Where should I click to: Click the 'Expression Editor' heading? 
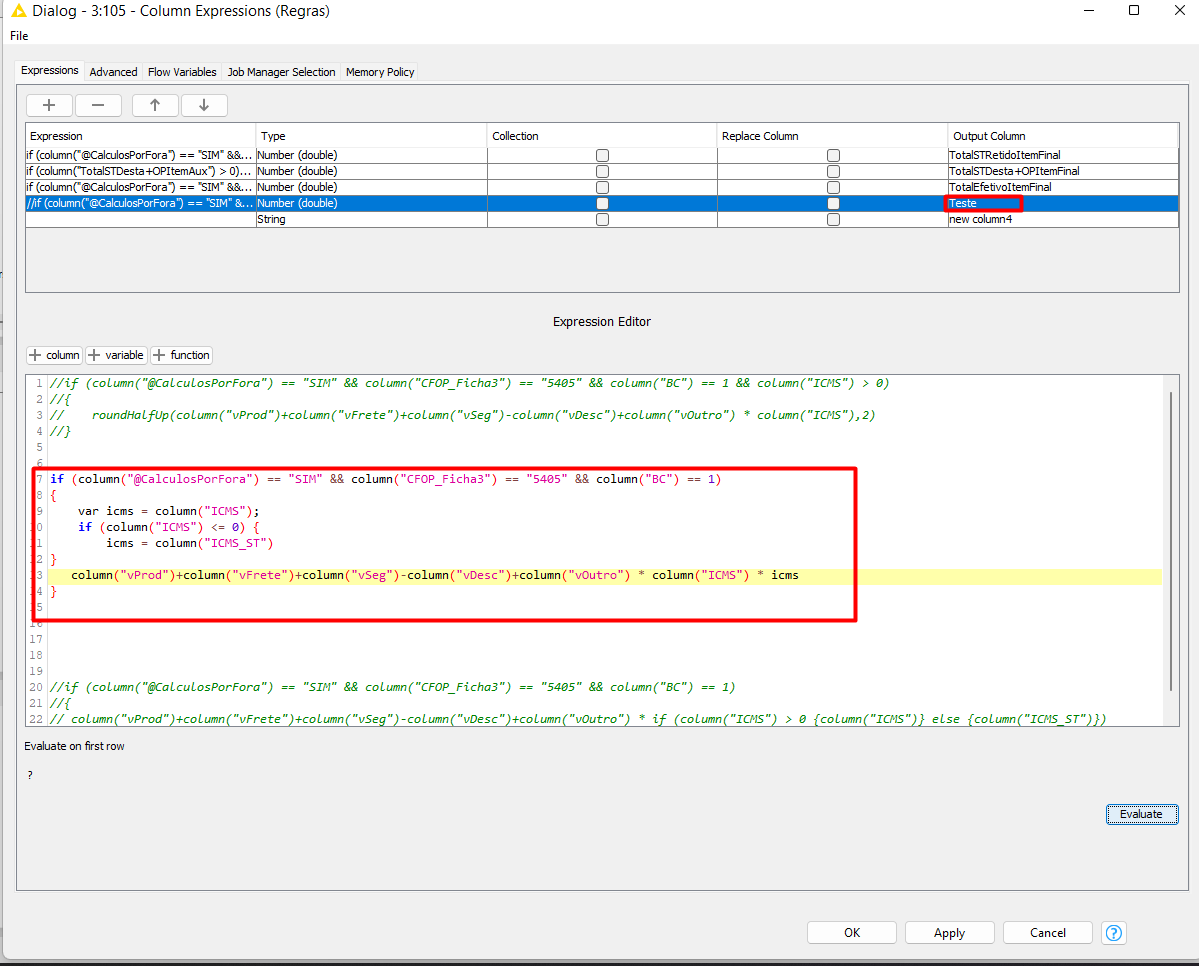click(x=602, y=322)
